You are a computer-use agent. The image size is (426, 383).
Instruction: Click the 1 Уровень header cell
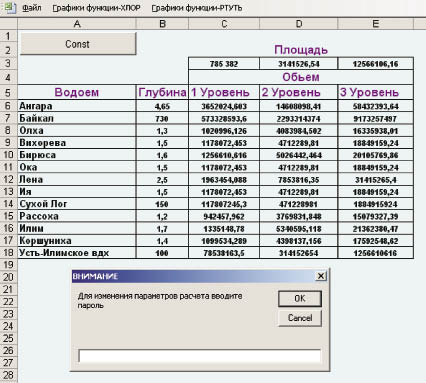click(x=224, y=92)
